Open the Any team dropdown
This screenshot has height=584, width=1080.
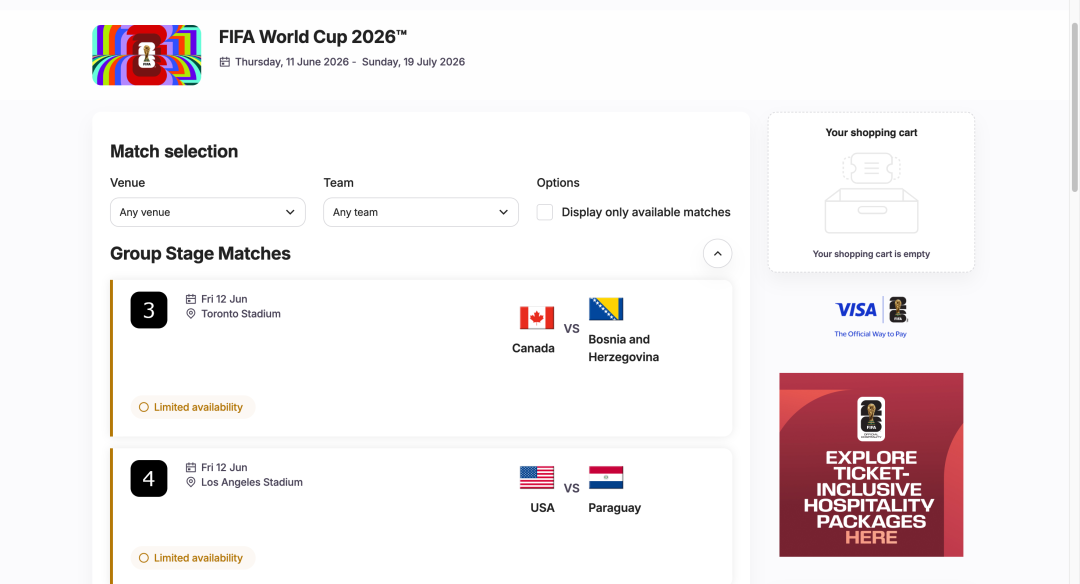(420, 212)
